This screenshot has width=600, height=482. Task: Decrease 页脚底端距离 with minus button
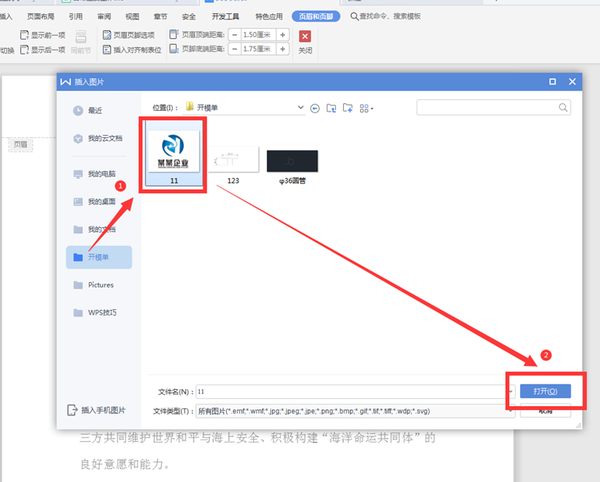tap(235, 48)
